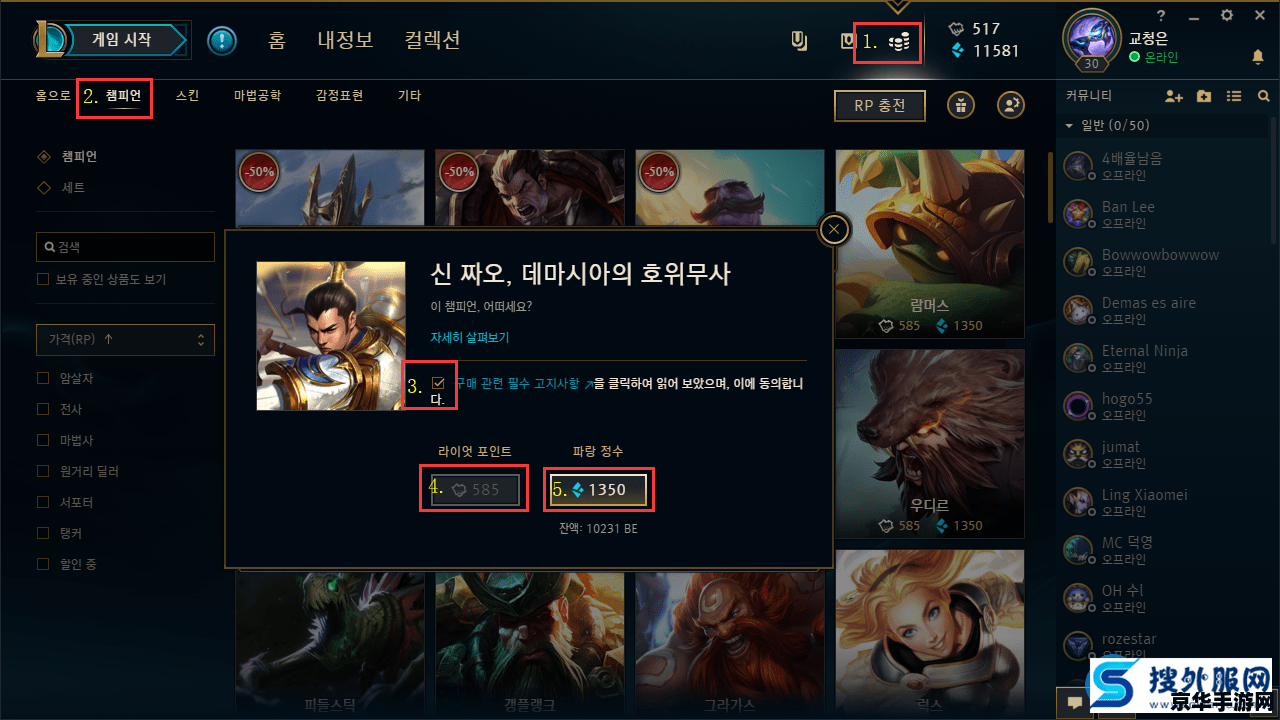Click the add friend icon in 커뮤니티
Screen dimensions: 1280x720
tap(1175, 96)
